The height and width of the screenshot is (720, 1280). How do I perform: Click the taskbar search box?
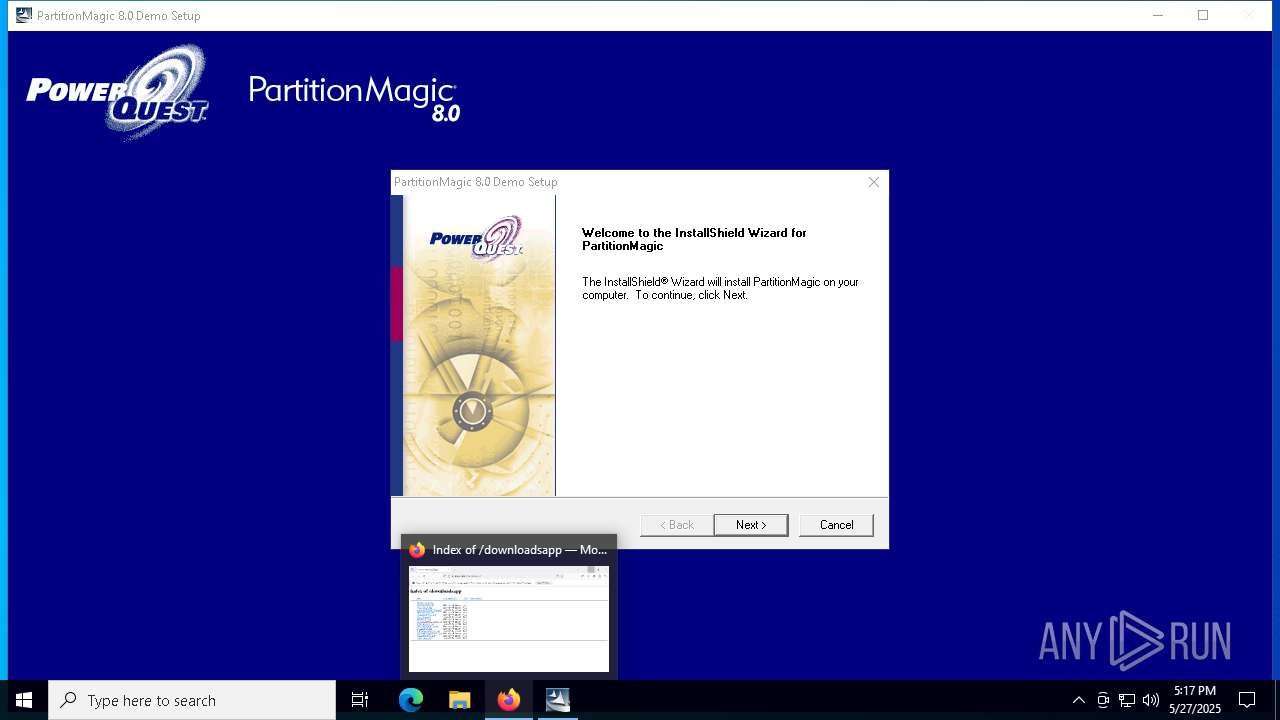192,700
